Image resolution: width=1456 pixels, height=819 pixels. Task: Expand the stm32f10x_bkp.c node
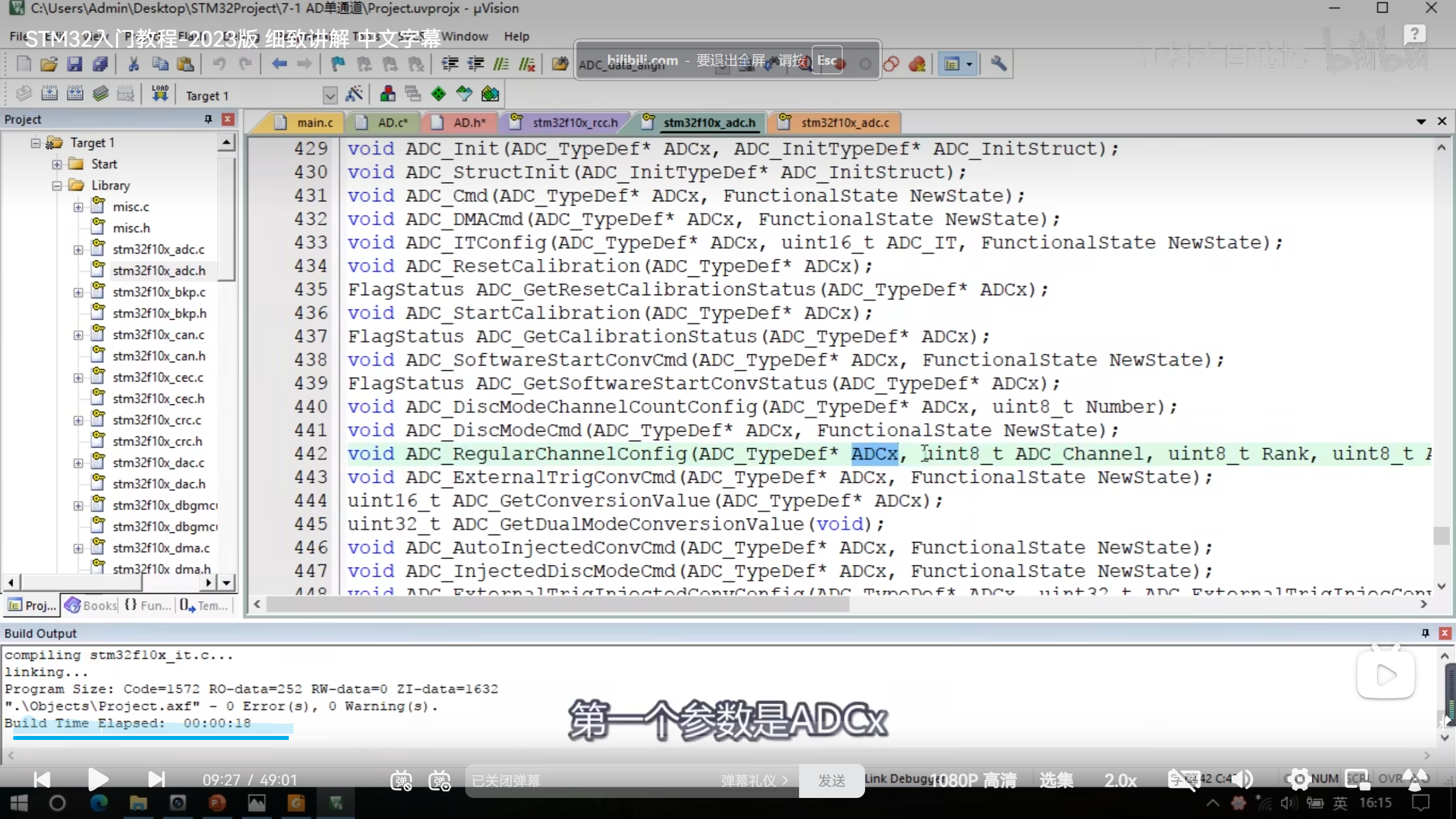coord(78,292)
